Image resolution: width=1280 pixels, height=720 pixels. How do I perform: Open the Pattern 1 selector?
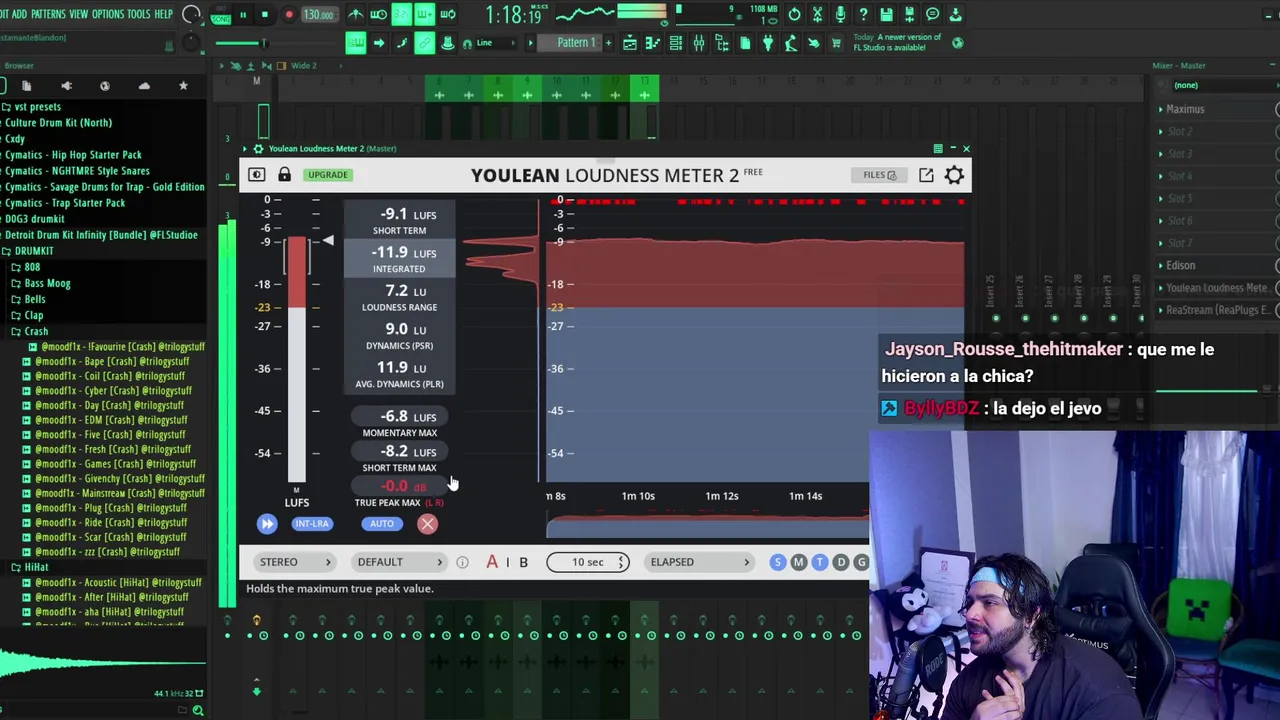click(x=576, y=43)
